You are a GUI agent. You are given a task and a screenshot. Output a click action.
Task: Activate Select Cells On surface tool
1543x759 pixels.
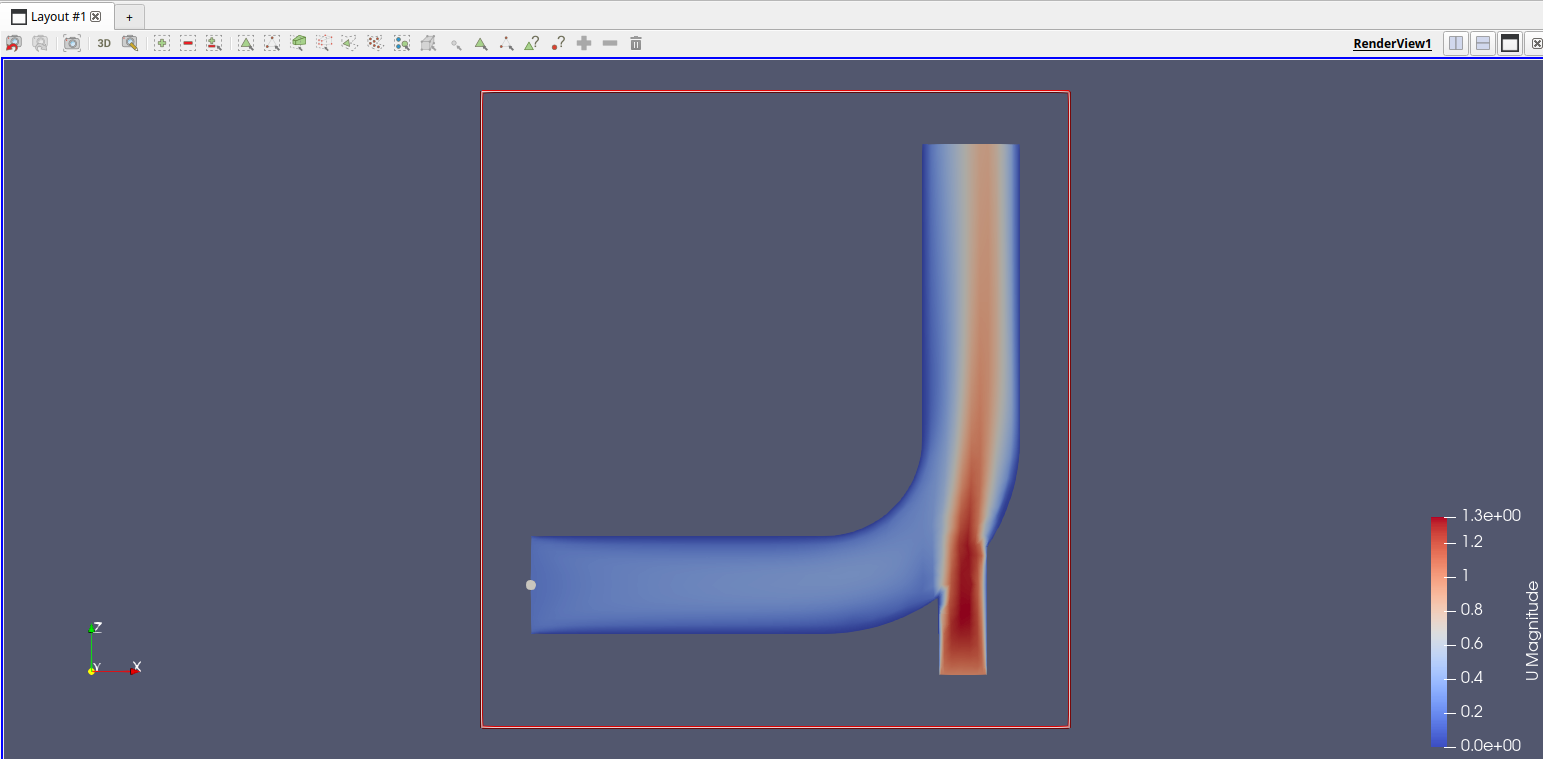click(x=246, y=43)
